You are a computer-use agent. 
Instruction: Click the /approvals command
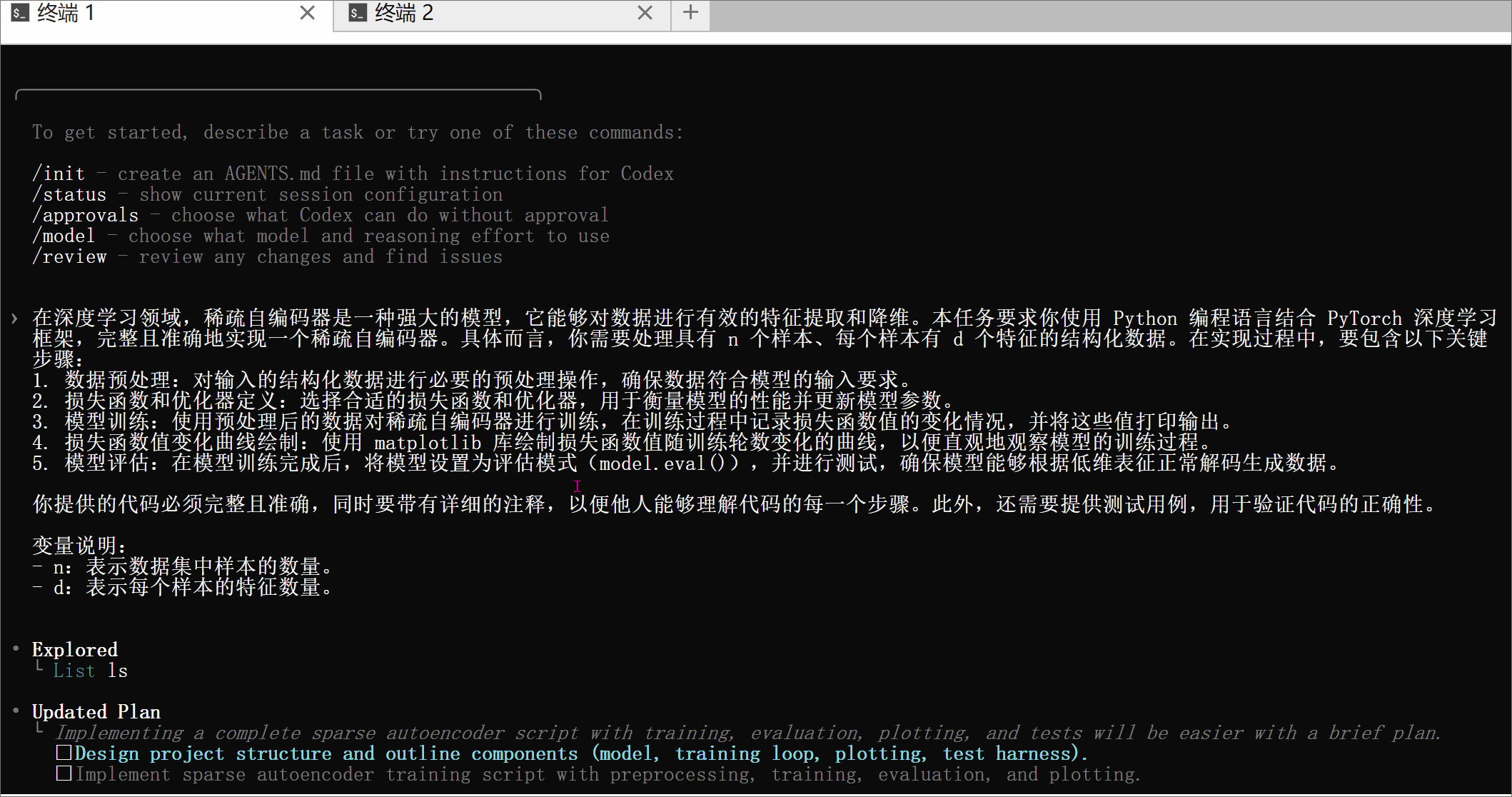[86, 215]
